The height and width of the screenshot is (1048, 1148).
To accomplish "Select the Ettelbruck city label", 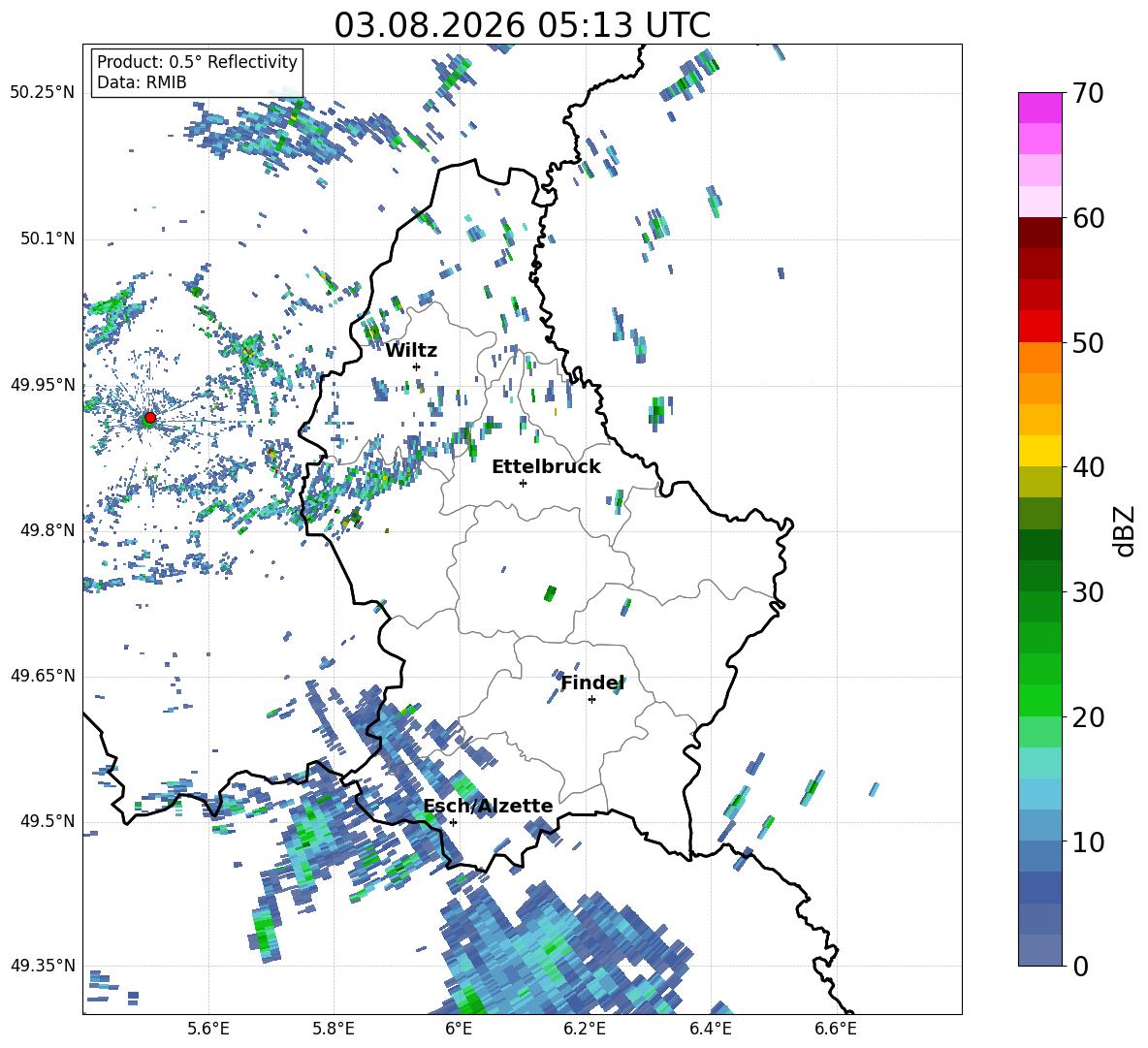I will coord(546,467).
